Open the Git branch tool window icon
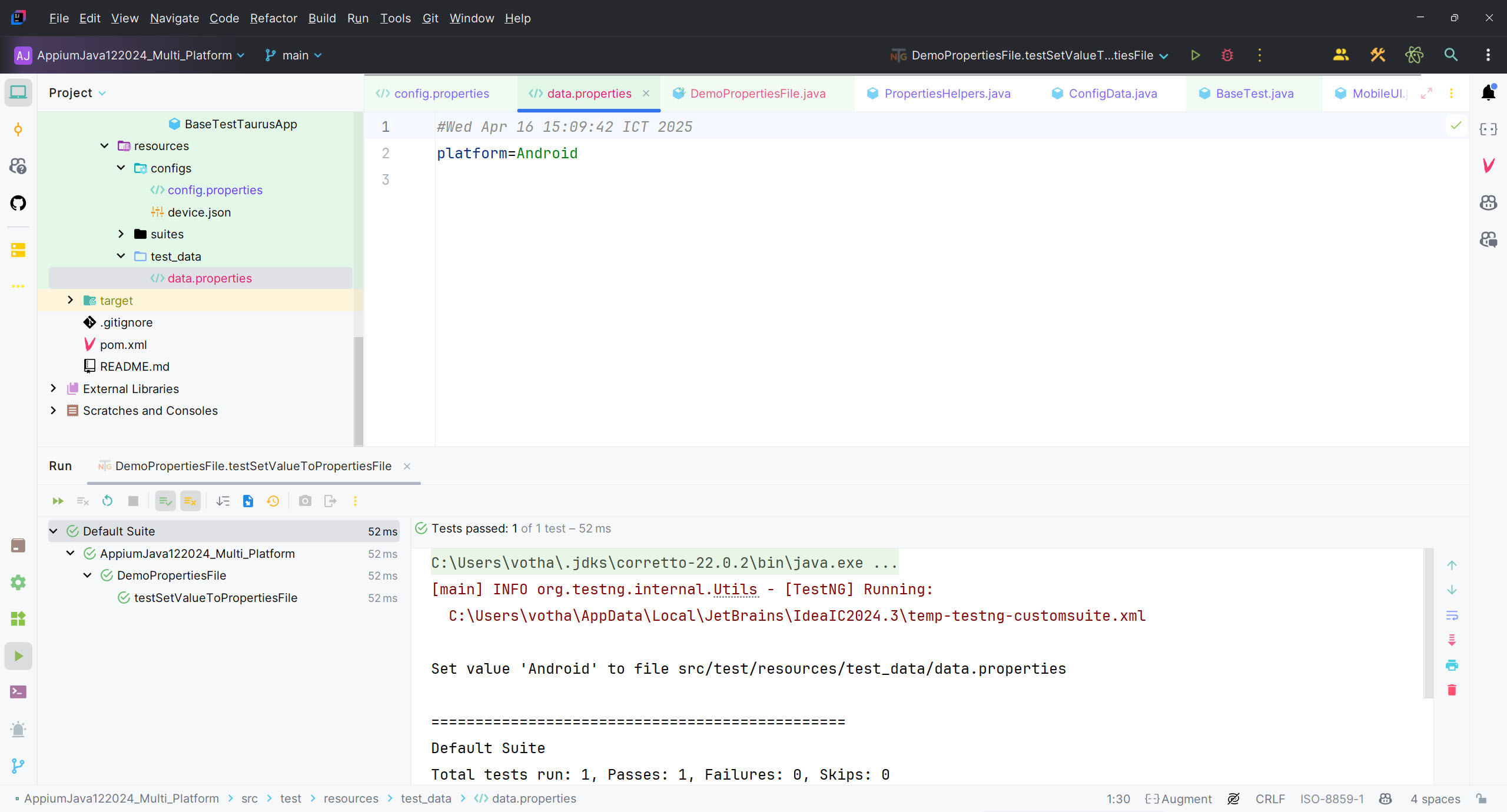The height and width of the screenshot is (812, 1507). coord(18,766)
